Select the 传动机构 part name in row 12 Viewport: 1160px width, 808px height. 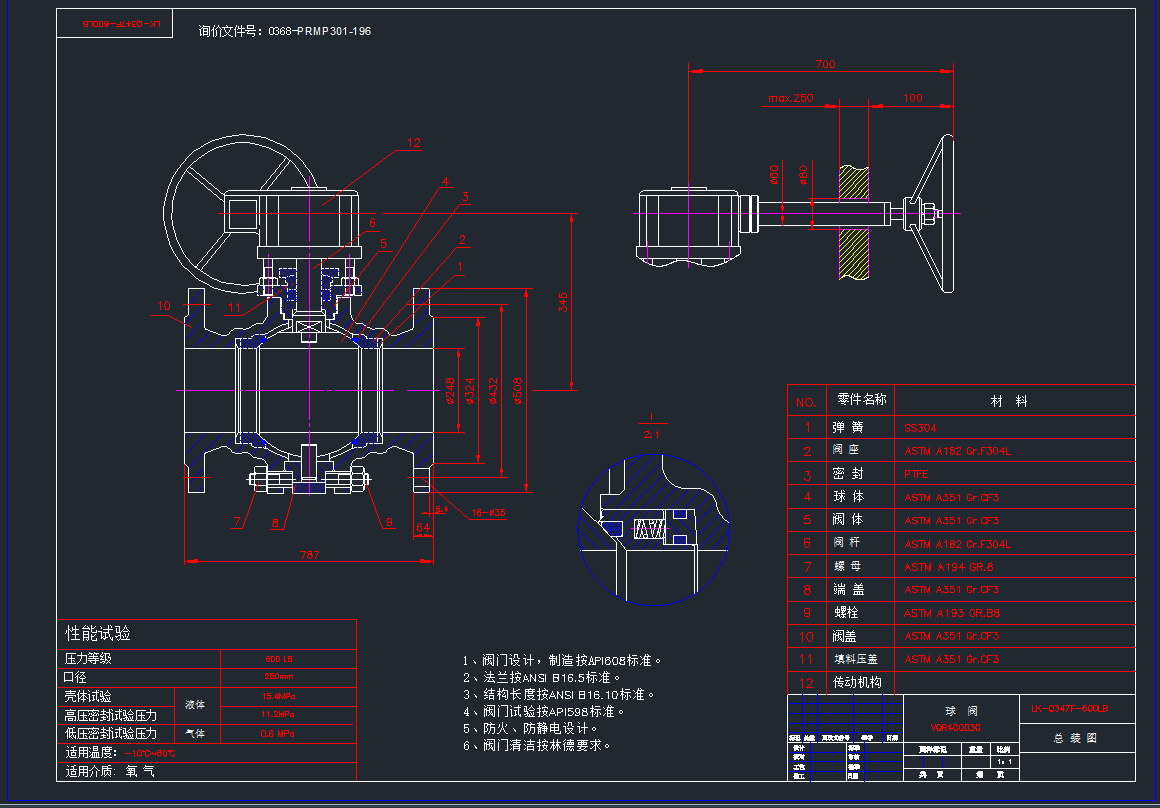point(857,682)
